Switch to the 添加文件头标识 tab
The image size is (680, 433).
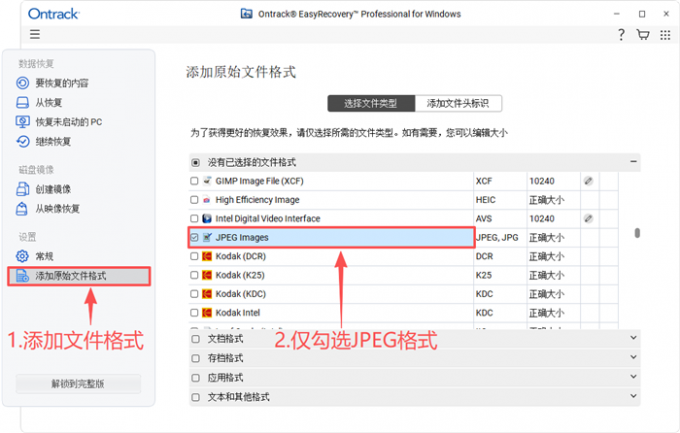coord(458,103)
